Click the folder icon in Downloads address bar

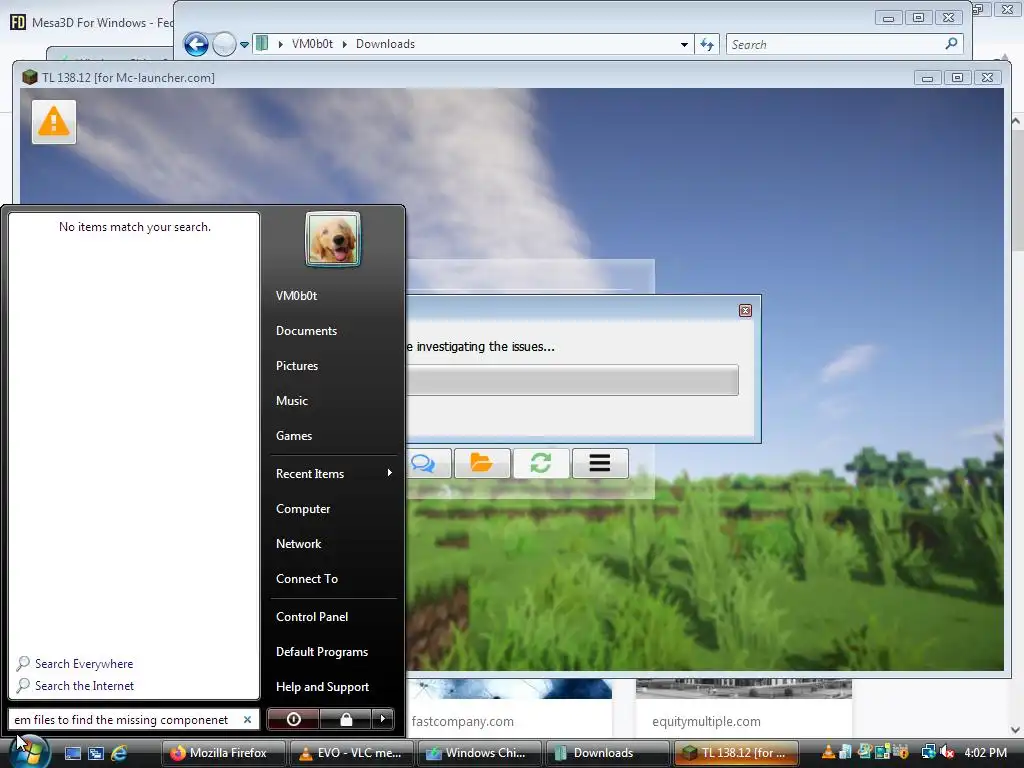(262, 44)
